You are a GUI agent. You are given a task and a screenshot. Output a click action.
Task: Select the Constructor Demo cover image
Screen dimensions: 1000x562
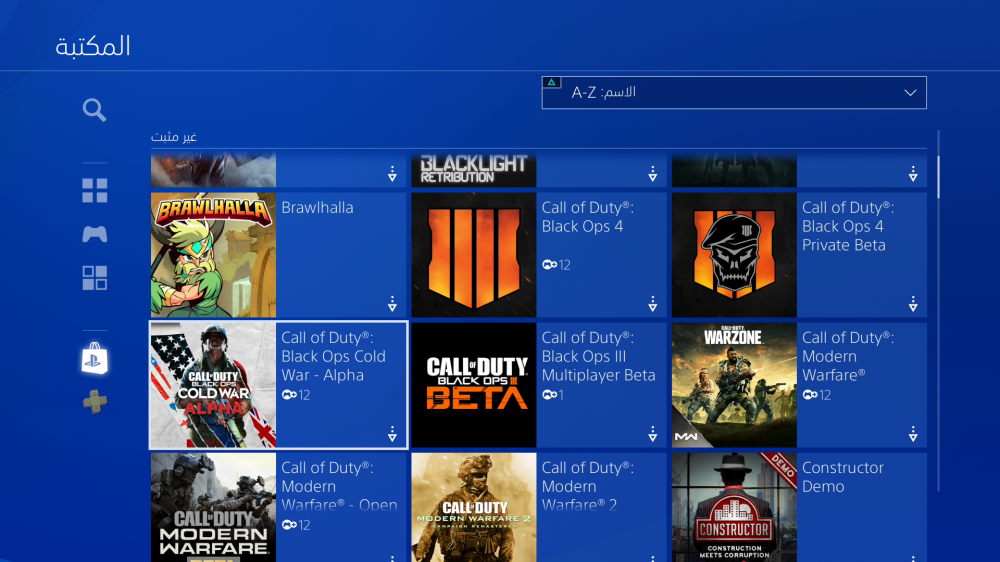click(734, 507)
